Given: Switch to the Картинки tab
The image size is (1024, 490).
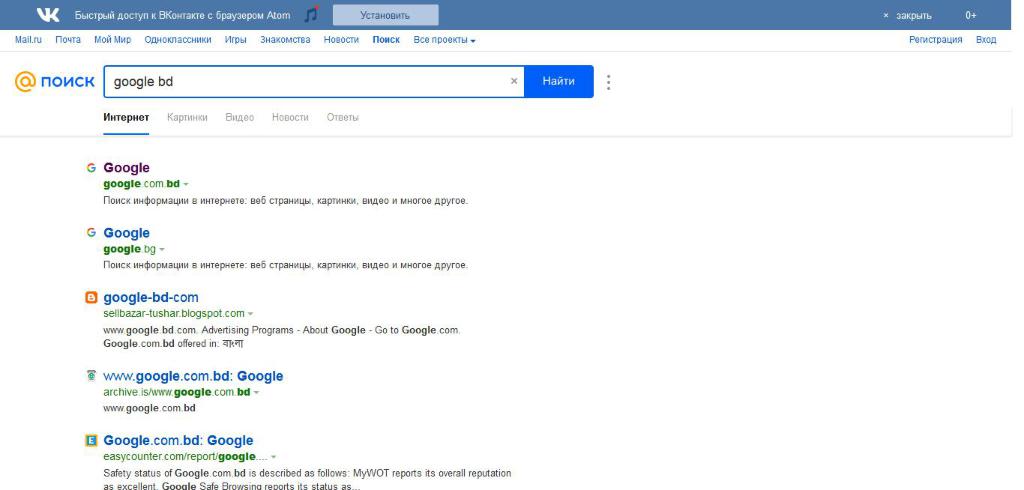Looking at the screenshot, I should (x=187, y=118).
